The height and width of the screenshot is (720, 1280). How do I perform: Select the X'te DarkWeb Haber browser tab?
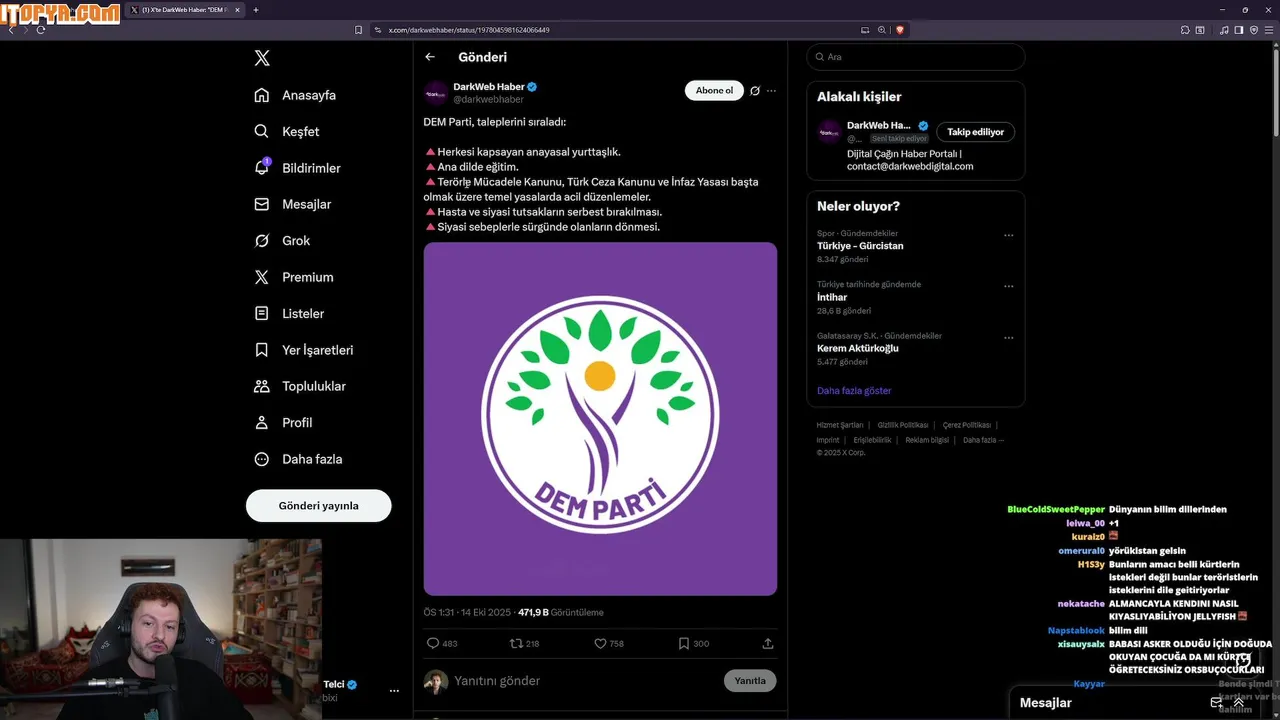186,10
